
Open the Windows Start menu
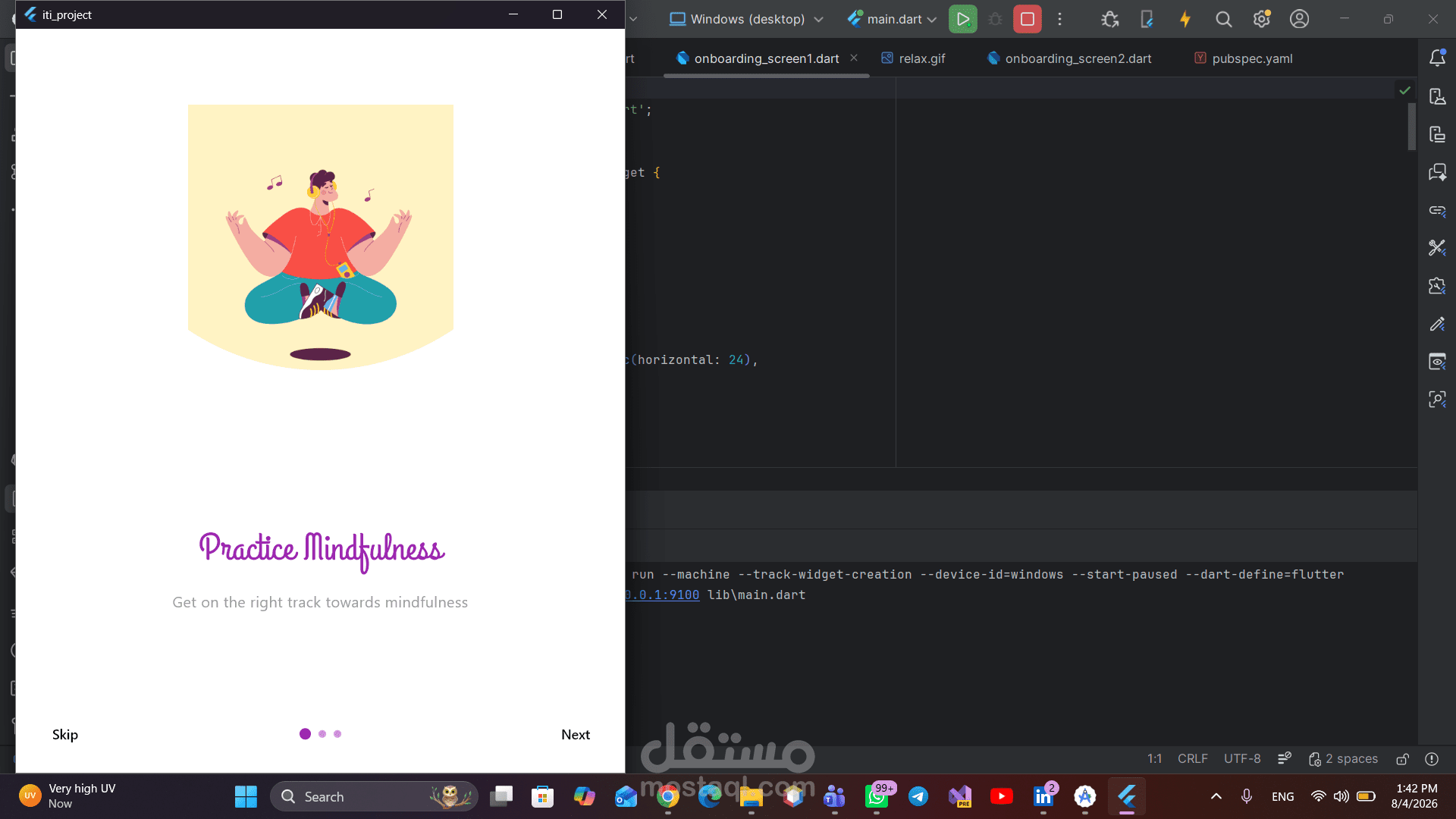pos(246,796)
